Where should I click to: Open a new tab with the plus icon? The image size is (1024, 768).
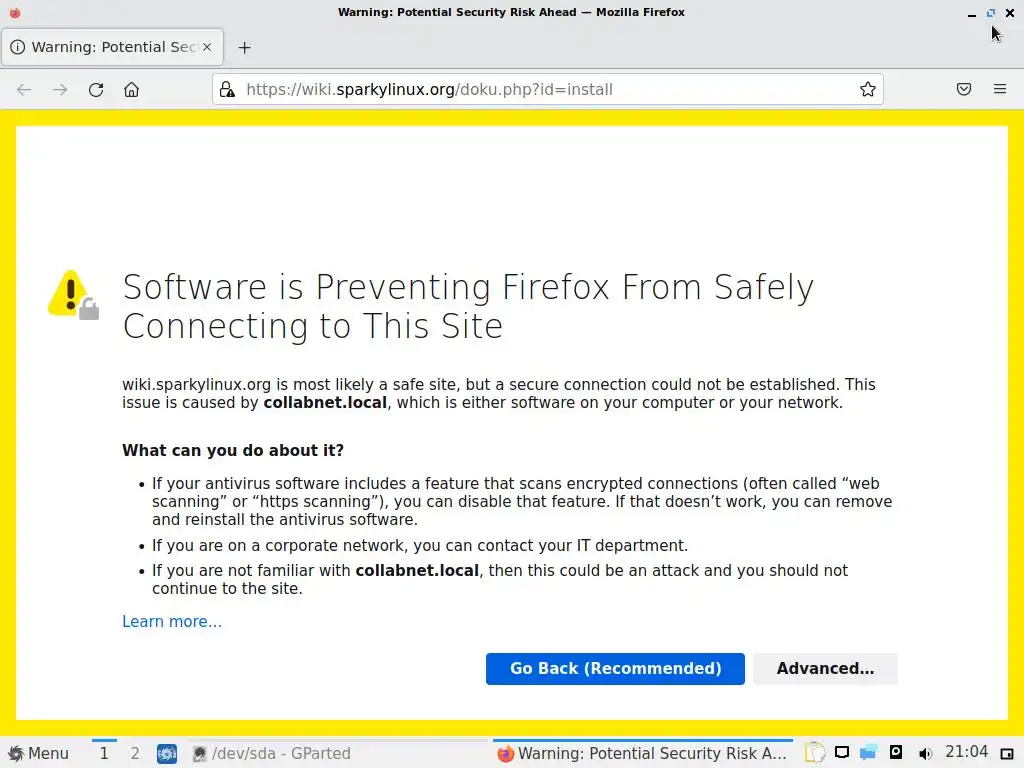coord(244,48)
